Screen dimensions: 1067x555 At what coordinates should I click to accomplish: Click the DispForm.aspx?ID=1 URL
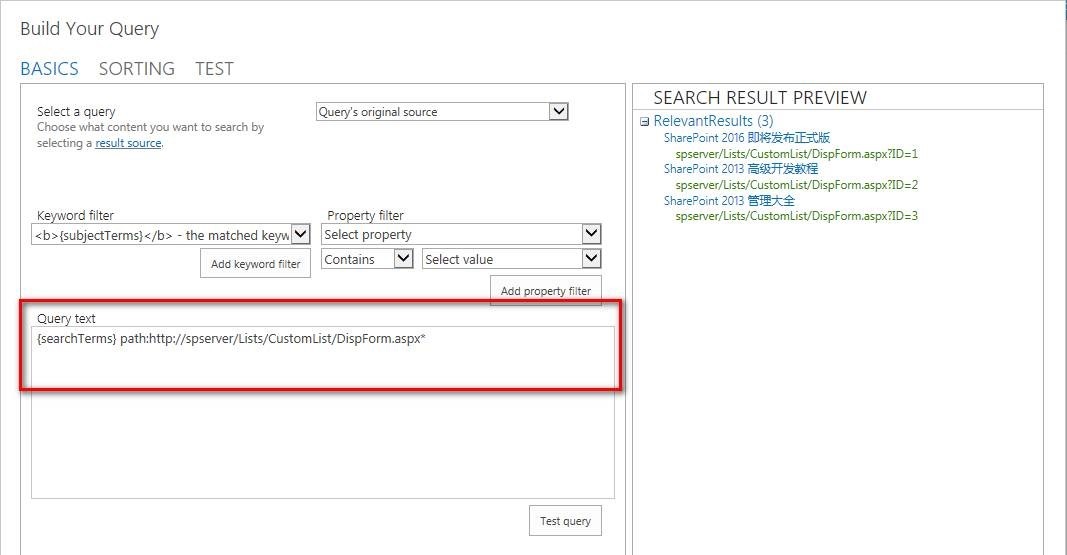coord(796,154)
